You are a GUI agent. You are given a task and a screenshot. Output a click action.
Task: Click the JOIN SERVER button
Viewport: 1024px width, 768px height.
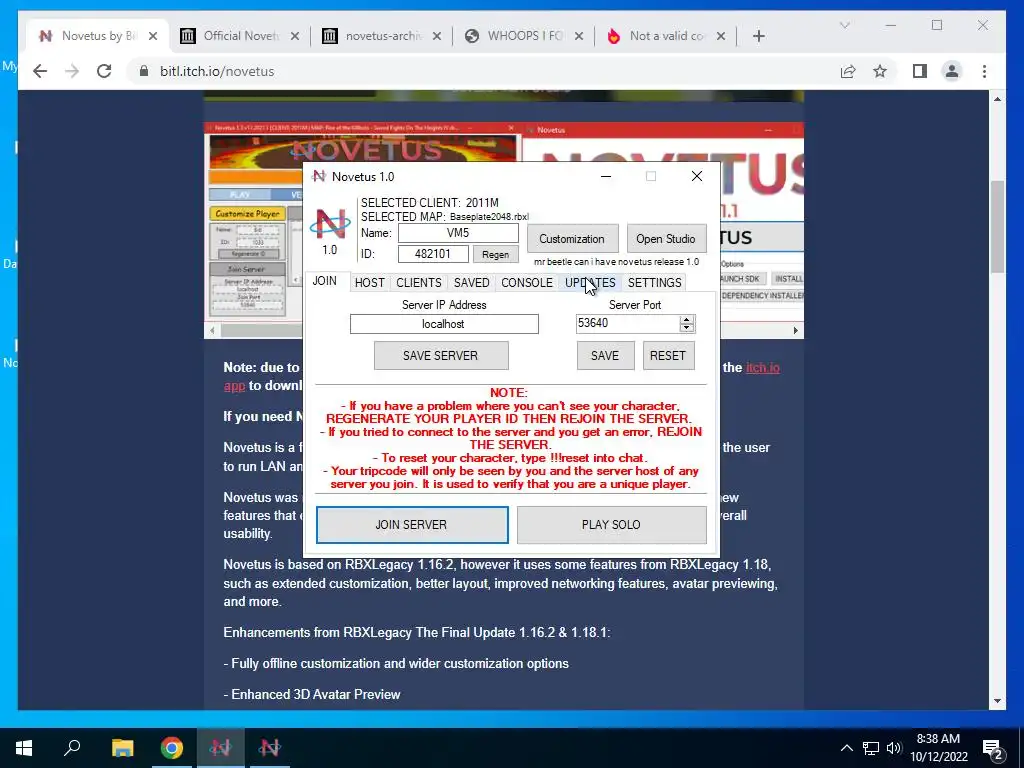click(x=412, y=525)
